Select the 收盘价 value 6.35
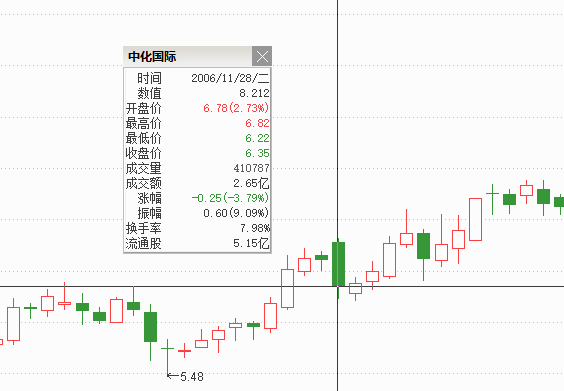The image size is (564, 391). click(257, 153)
